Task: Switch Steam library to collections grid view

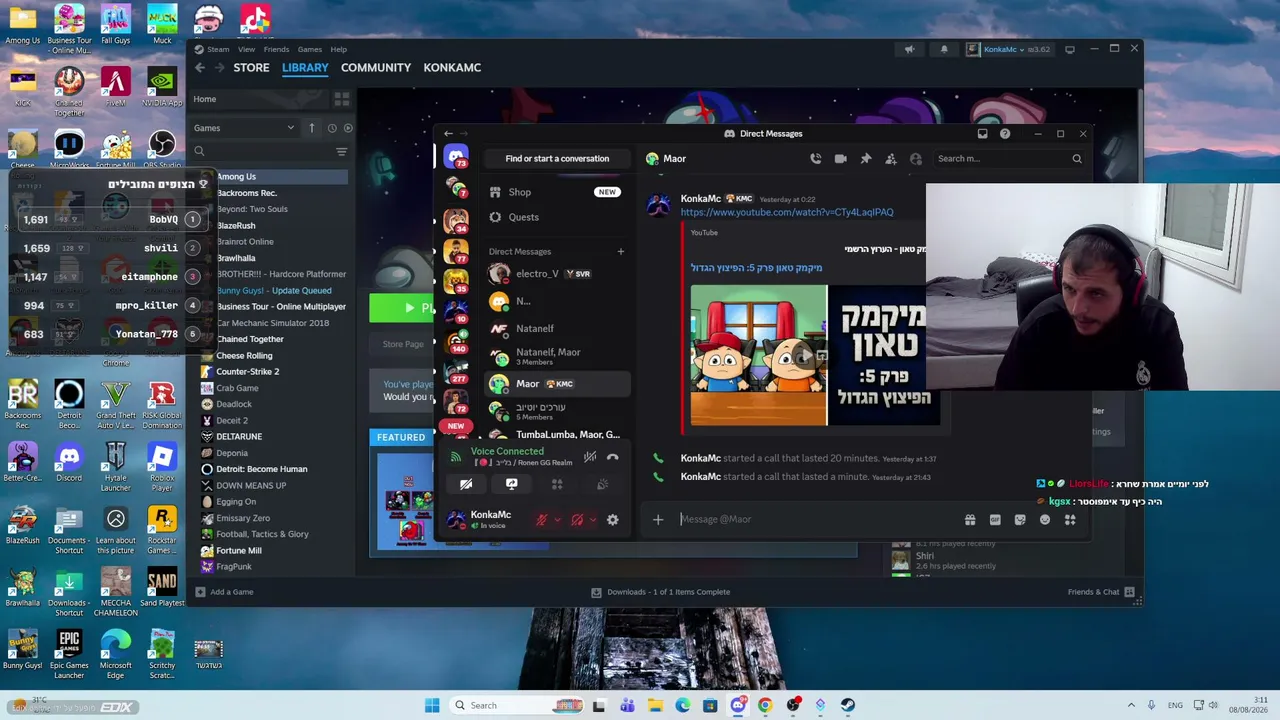Action: tap(342, 99)
